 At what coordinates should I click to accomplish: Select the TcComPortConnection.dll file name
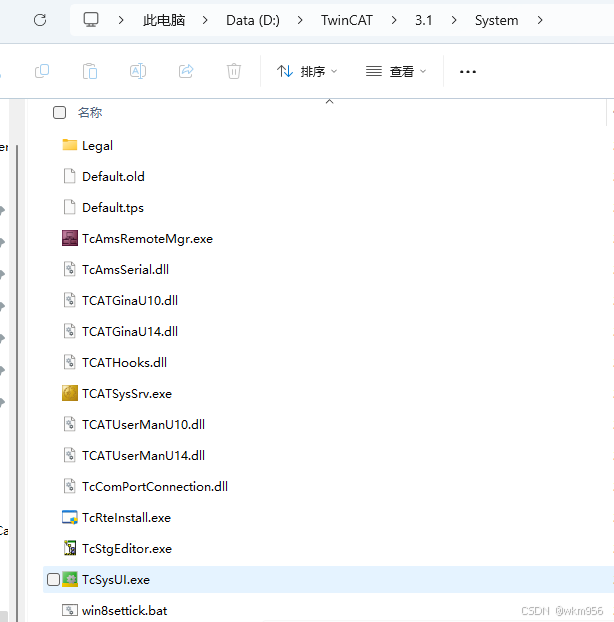click(x=155, y=487)
